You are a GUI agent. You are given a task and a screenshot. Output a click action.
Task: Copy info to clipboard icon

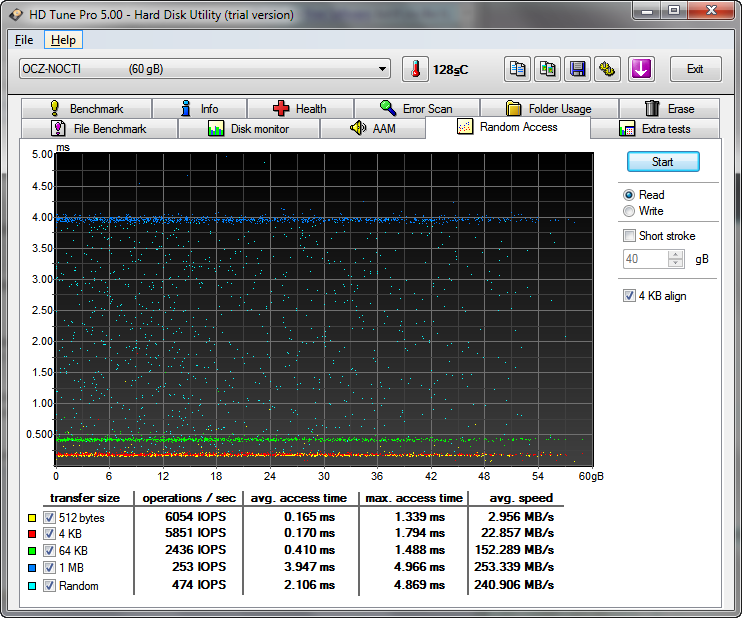517,69
